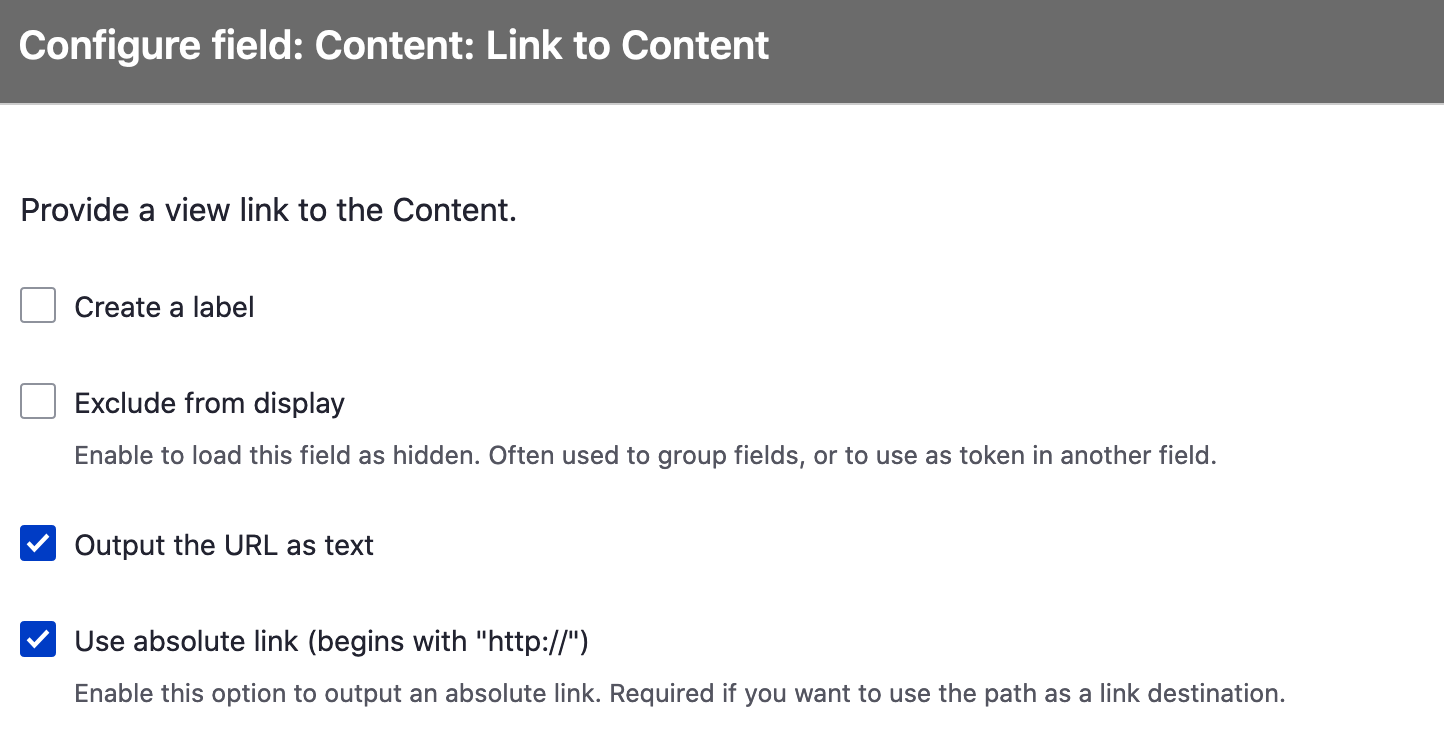The height and width of the screenshot is (752, 1444).
Task: Click "Provide a view link to the Content" text
Action: point(267,210)
